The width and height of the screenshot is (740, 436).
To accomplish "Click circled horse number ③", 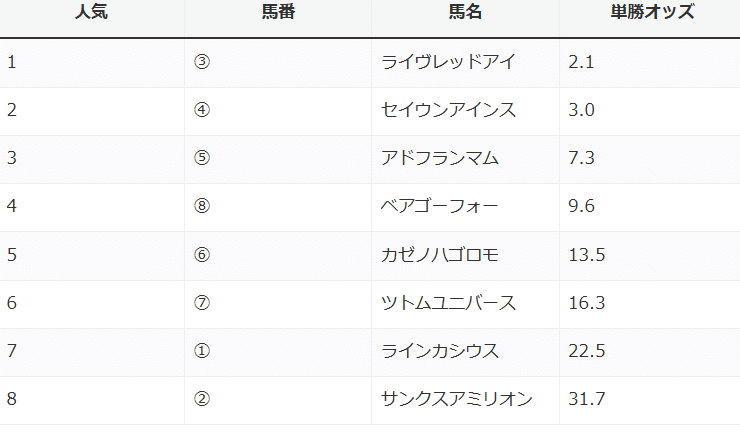I will (201, 62).
